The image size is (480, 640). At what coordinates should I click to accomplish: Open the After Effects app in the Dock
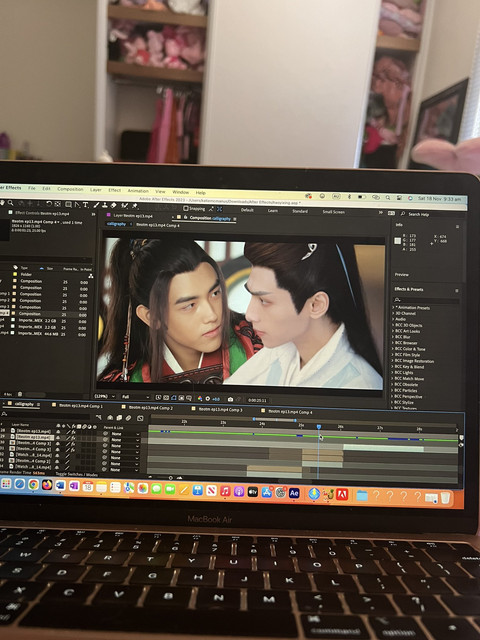click(294, 493)
